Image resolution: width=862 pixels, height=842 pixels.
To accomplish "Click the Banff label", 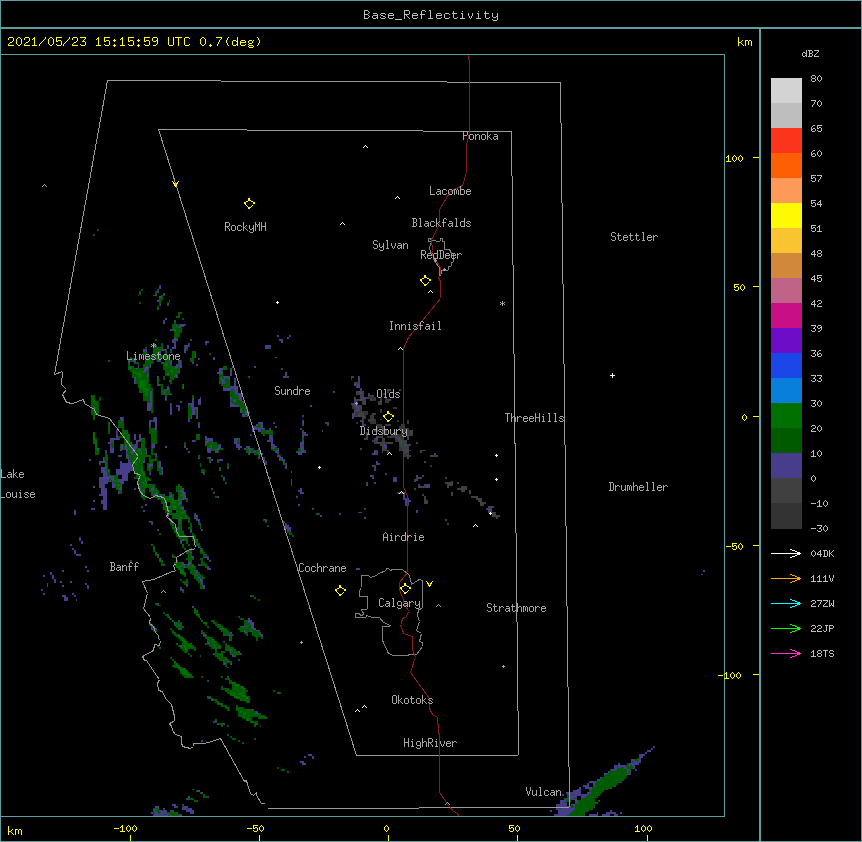I will pos(124,567).
